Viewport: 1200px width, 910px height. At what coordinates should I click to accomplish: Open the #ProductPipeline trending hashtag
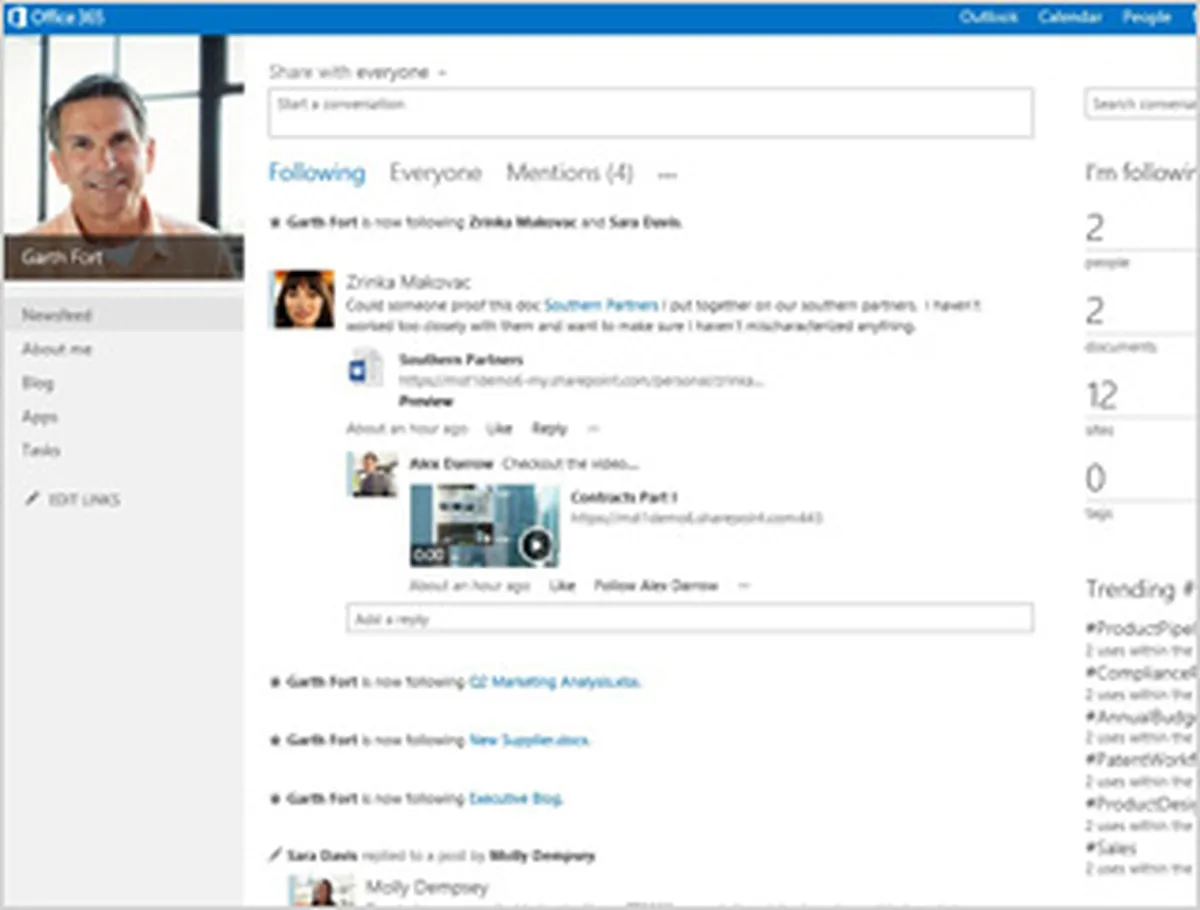(x=1141, y=629)
